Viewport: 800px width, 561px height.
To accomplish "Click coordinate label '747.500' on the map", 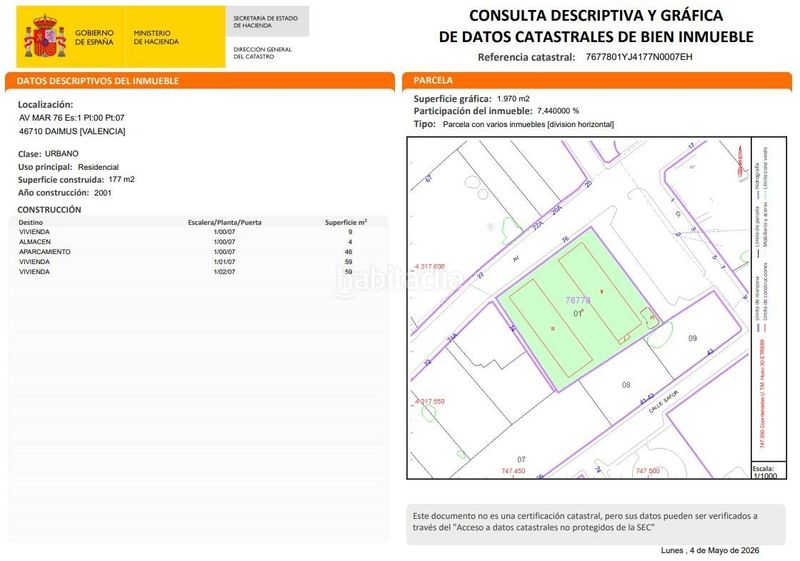I will point(647,471).
